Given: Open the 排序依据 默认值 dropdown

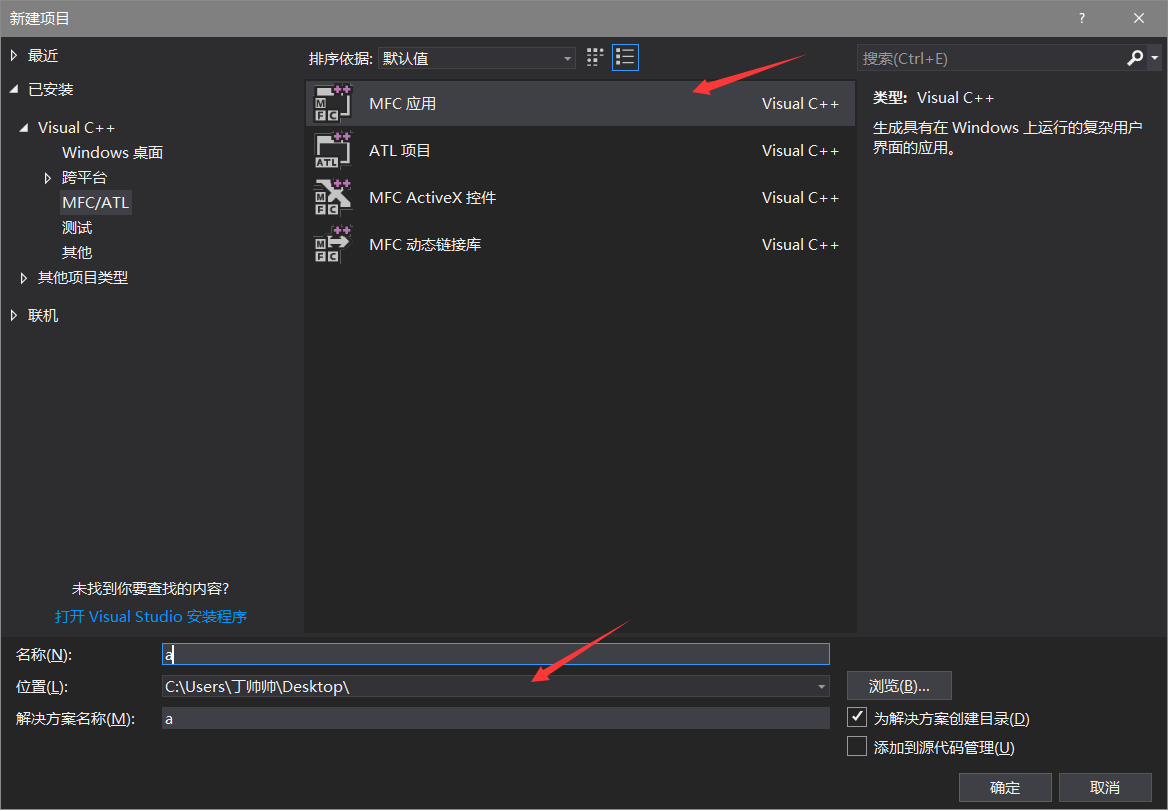Looking at the screenshot, I should (477, 58).
